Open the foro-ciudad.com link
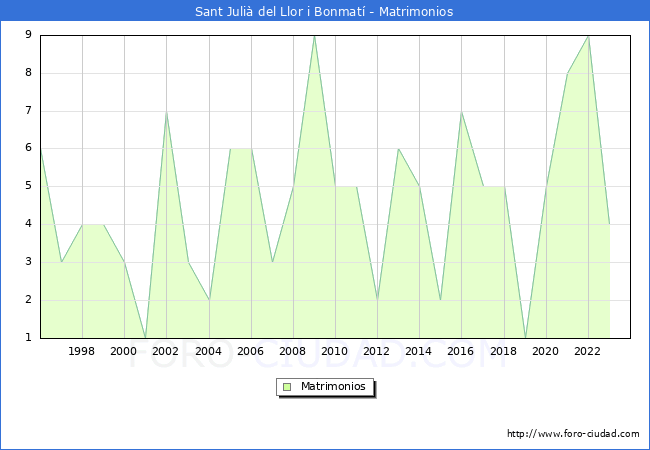Image resolution: width=650 pixels, height=450 pixels. click(x=573, y=434)
